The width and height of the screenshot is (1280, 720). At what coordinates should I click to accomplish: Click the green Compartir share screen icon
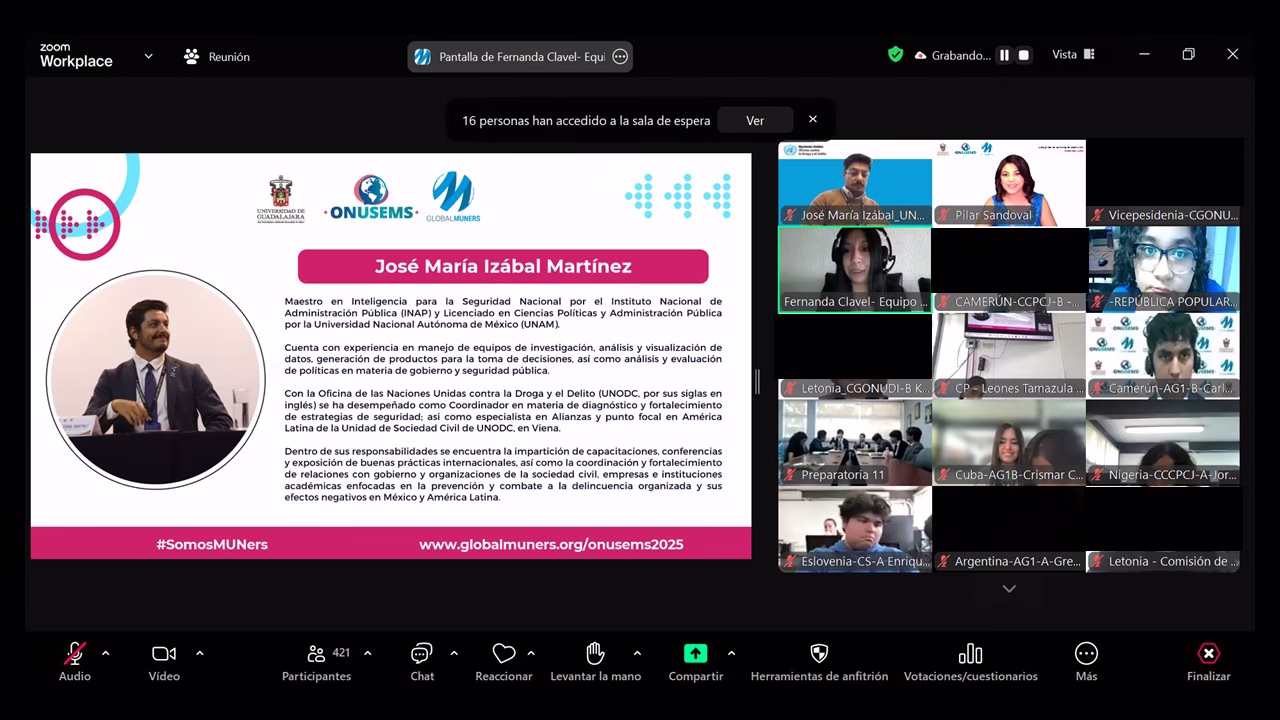695,654
